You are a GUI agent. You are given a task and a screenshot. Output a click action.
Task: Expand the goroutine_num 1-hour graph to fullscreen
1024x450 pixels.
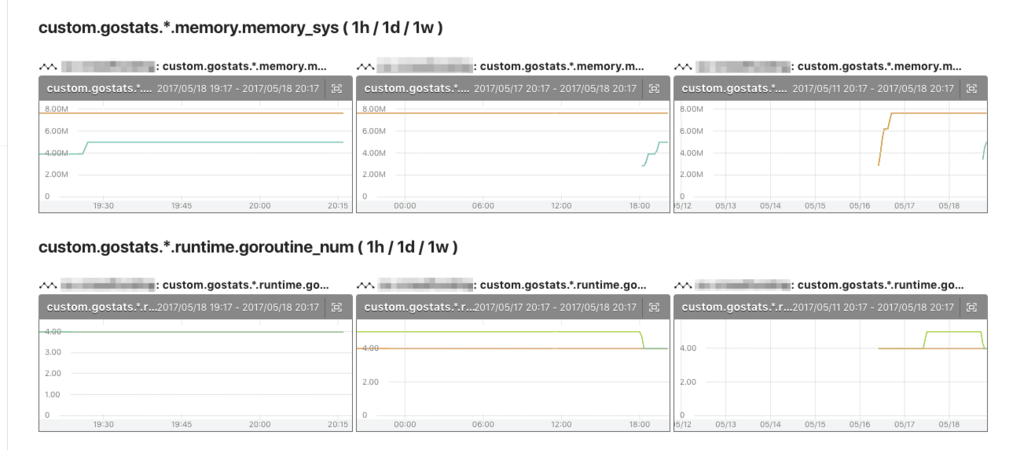coord(336,307)
